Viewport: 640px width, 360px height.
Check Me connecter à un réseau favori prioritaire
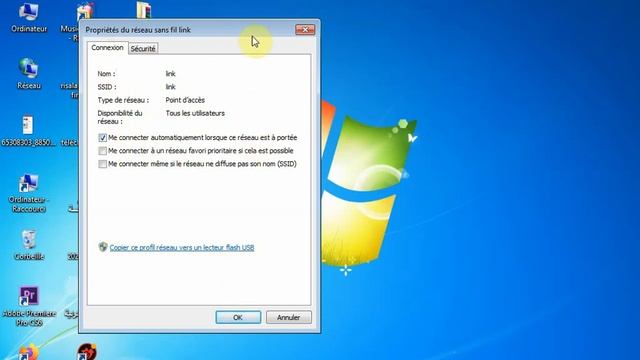point(102,151)
